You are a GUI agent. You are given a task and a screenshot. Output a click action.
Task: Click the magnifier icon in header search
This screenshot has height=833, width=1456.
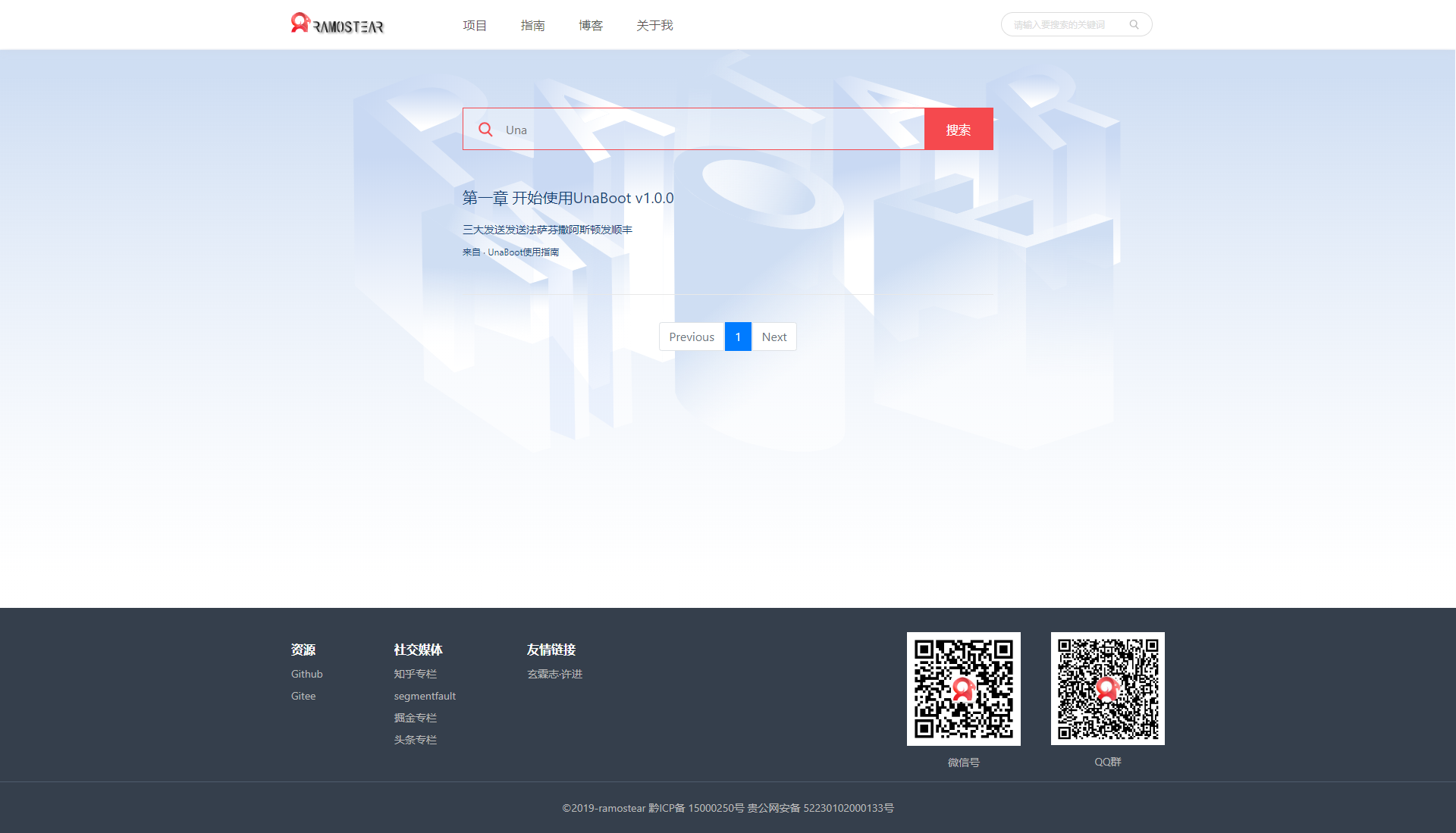pyautogui.click(x=1134, y=24)
